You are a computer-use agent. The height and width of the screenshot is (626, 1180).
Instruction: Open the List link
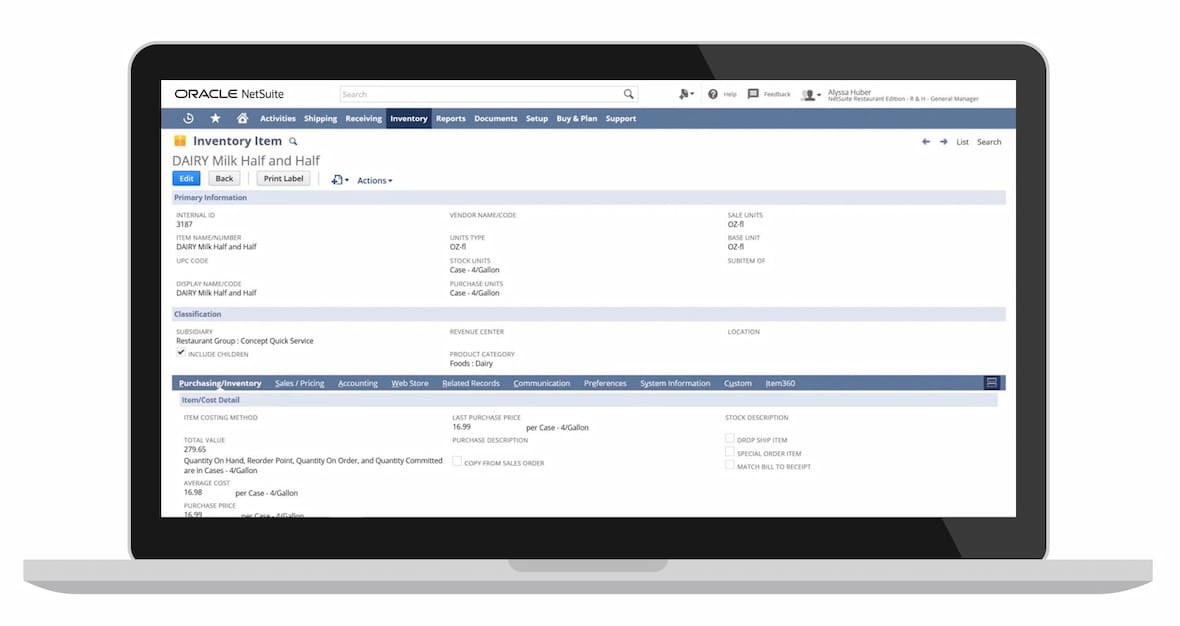tap(963, 141)
